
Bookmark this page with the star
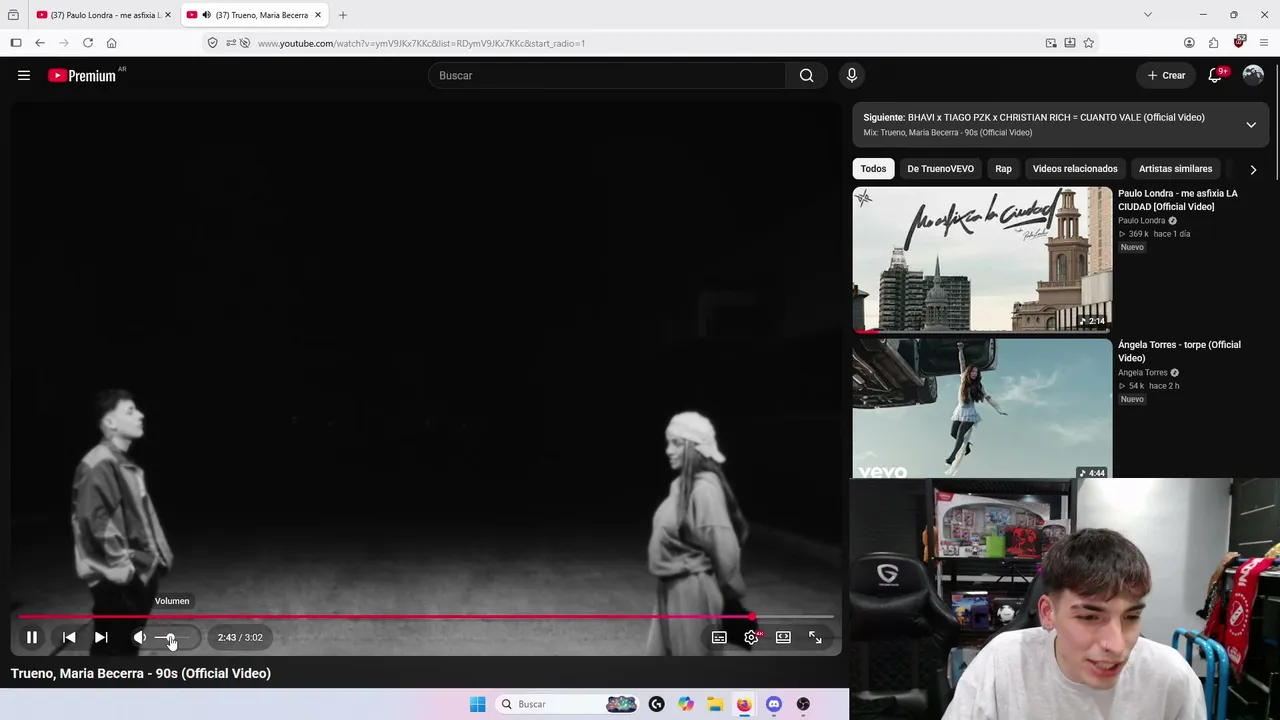1089,43
